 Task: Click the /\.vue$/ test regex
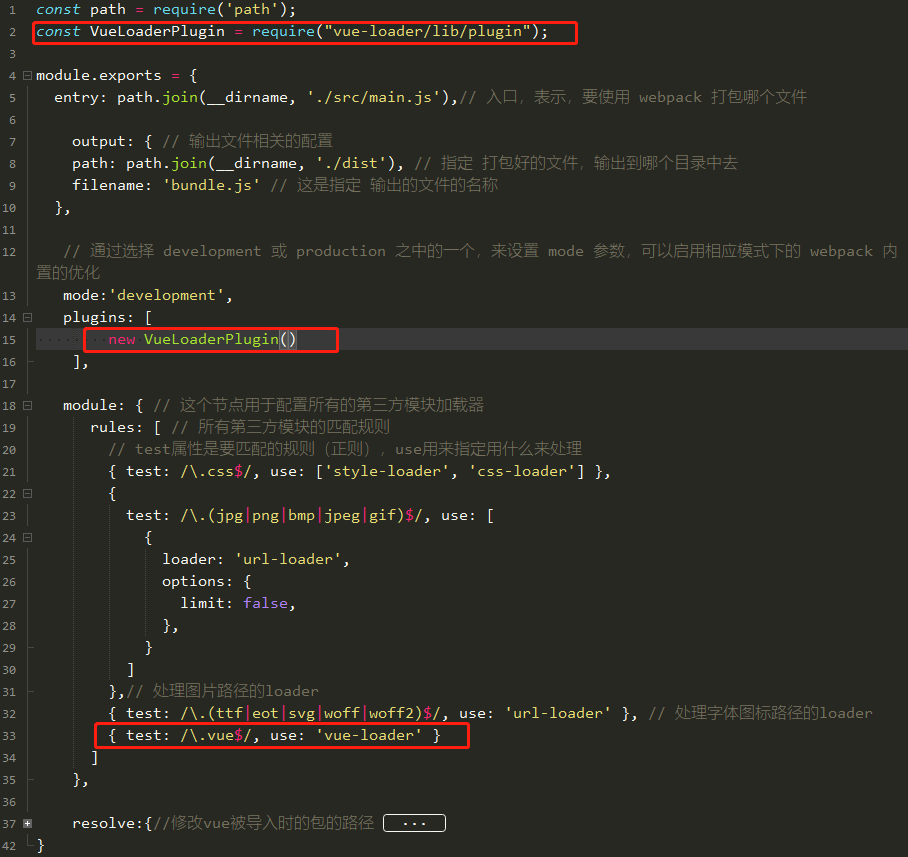pyautogui.click(x=216, y=735)
